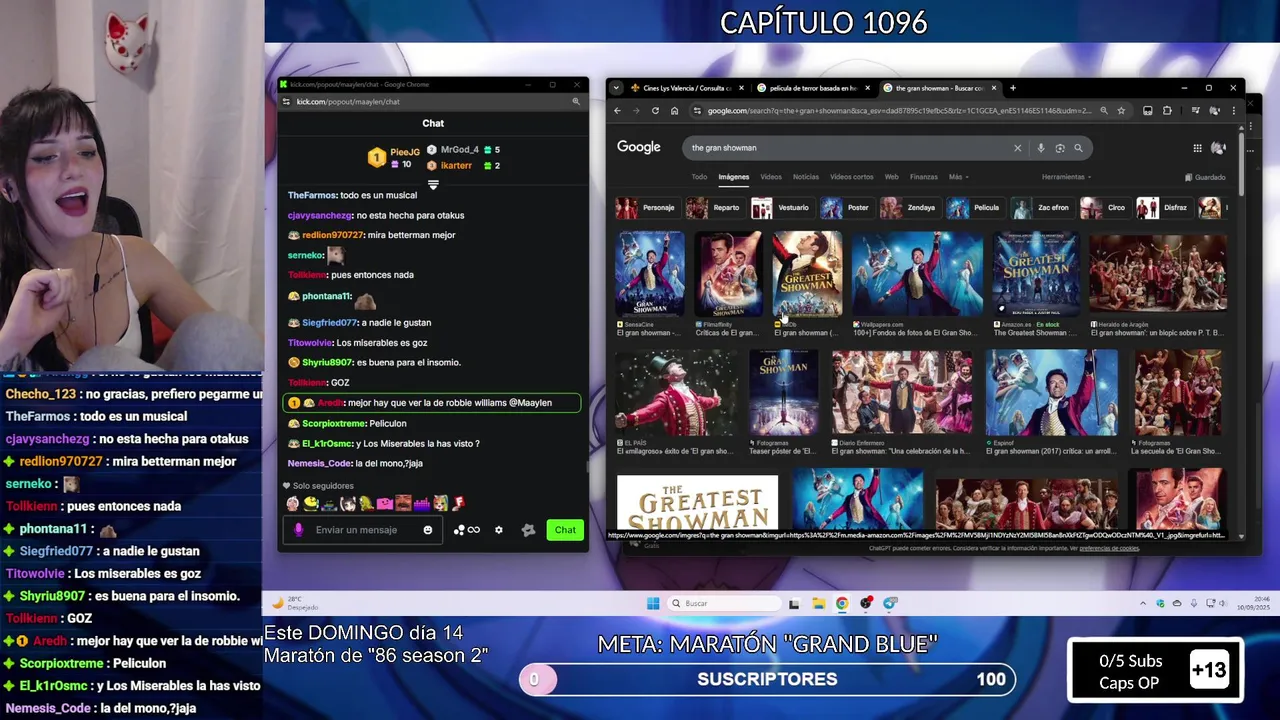Open the Chrome extensions puzzle icon
The width and height of the screenshot is (1280, 720).
coord(1167,111)
